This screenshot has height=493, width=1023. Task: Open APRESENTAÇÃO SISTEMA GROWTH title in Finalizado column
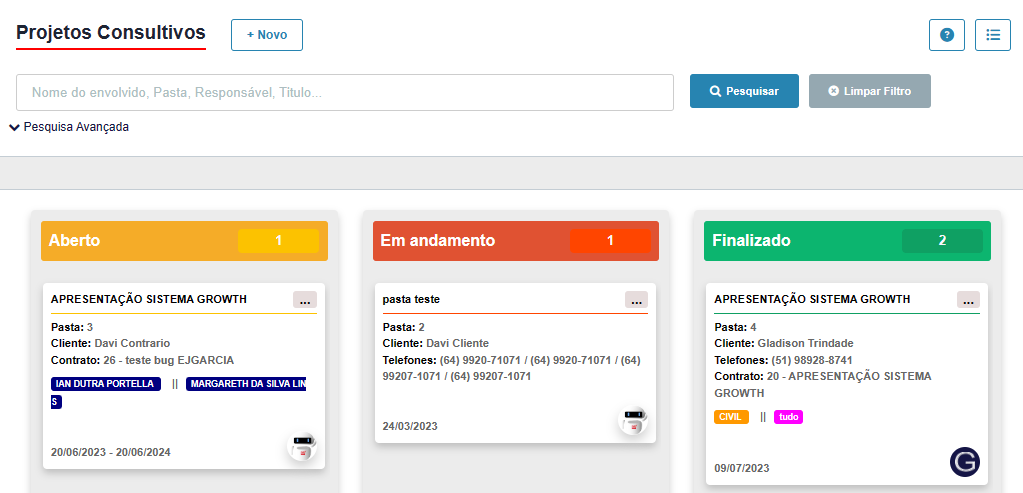812,299
